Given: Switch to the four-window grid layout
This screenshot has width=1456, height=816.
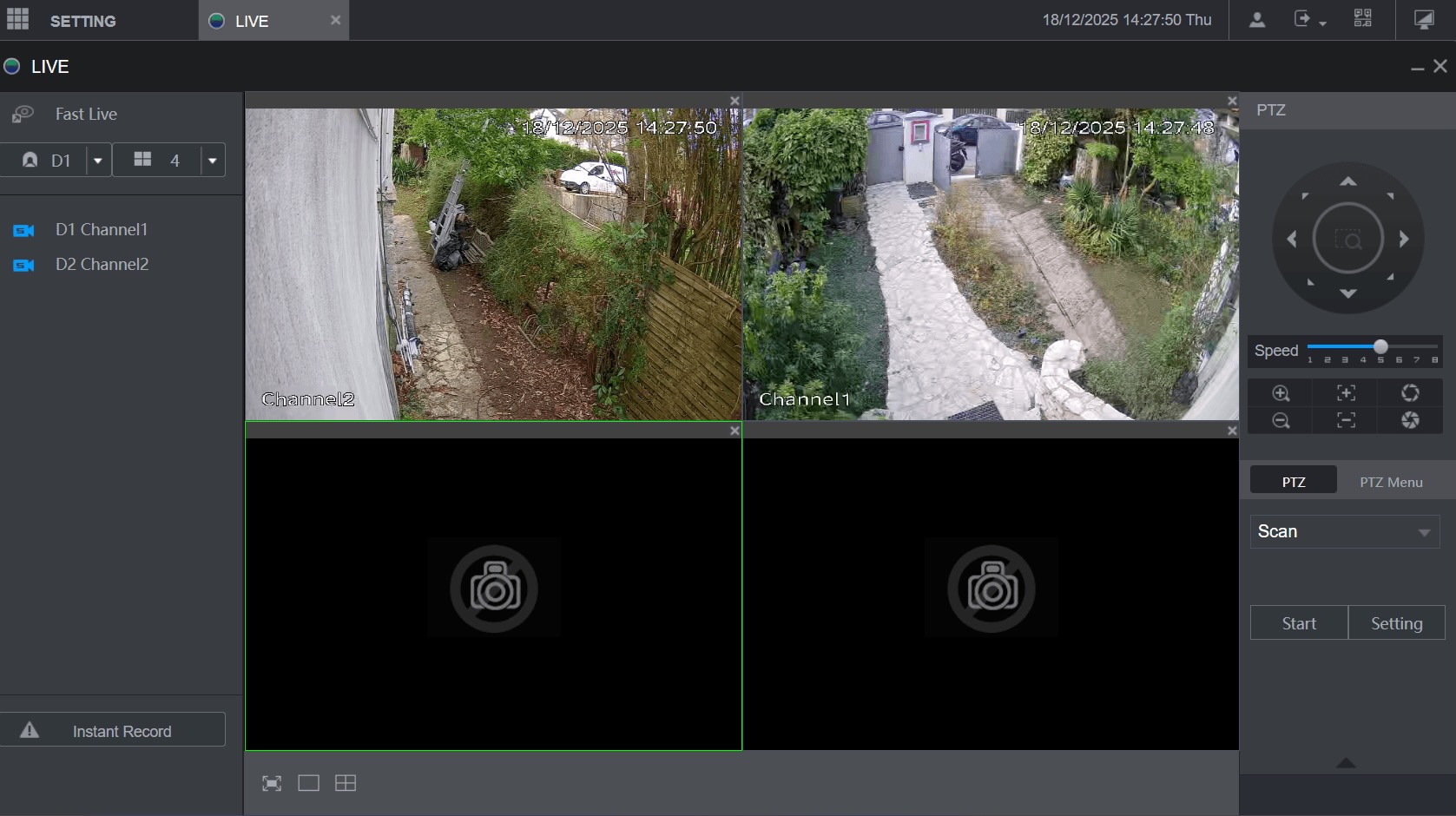Looking at the screenshot, I should [346, 783].
